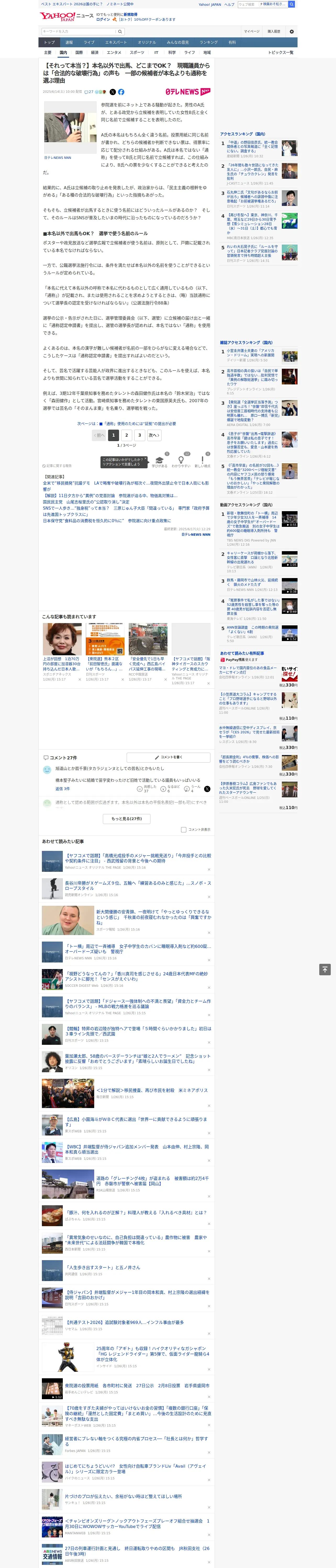Click the back-to-top arrow button
The height and width of the screenshot is (1568, 336).
pyautogui.click(x=325, y=969)
